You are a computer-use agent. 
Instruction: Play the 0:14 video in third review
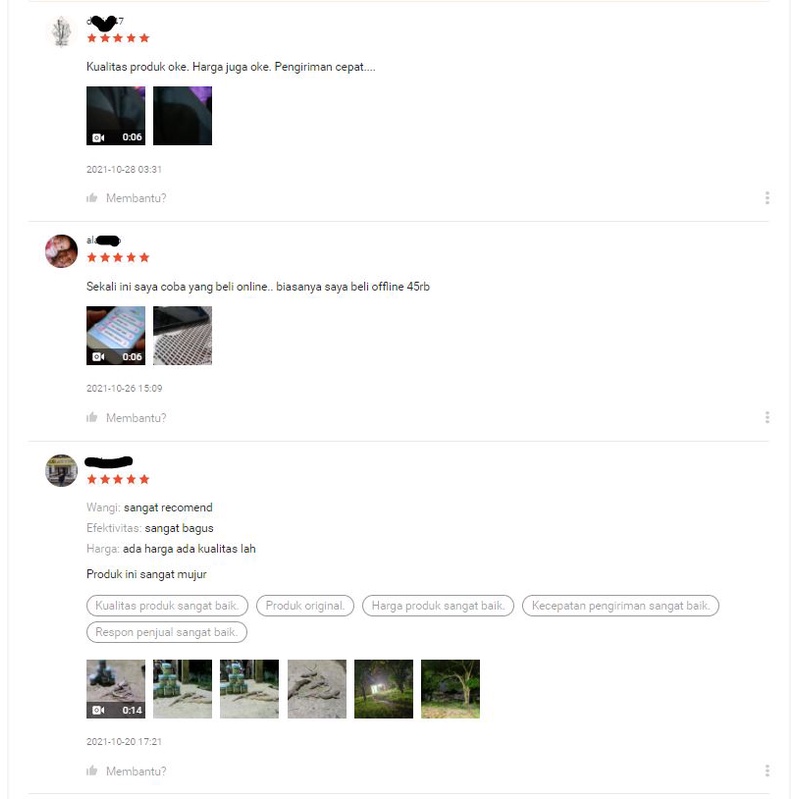point(116,689)
